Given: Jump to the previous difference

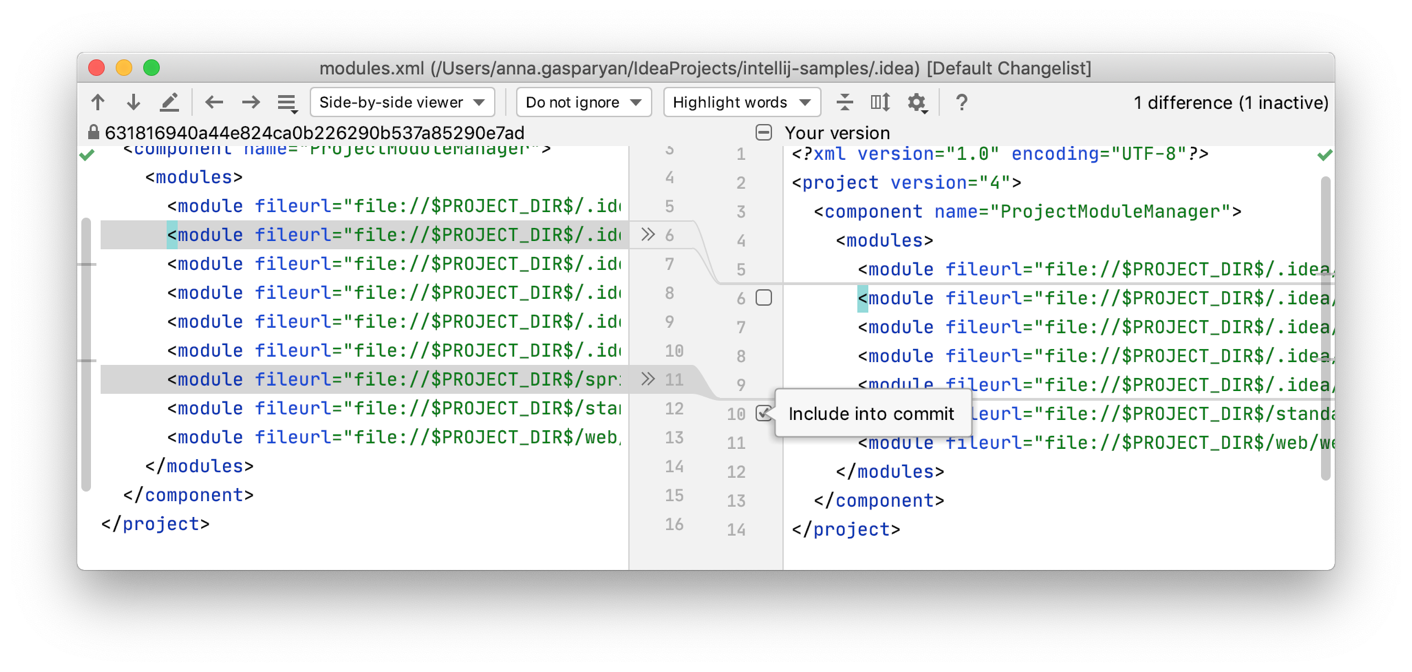Looking at the screenshot, I should point(97,102).
